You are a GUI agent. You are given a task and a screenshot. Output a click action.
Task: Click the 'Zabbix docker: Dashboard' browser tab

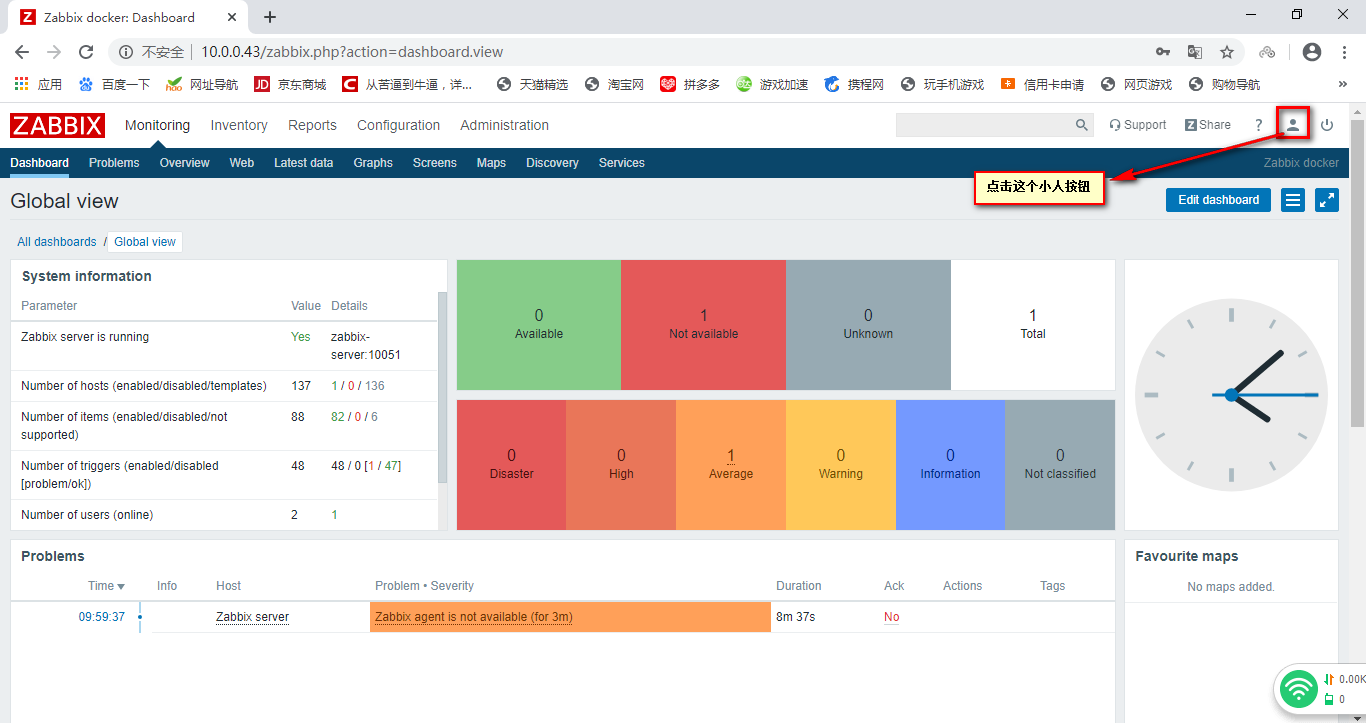click(127, 17)
